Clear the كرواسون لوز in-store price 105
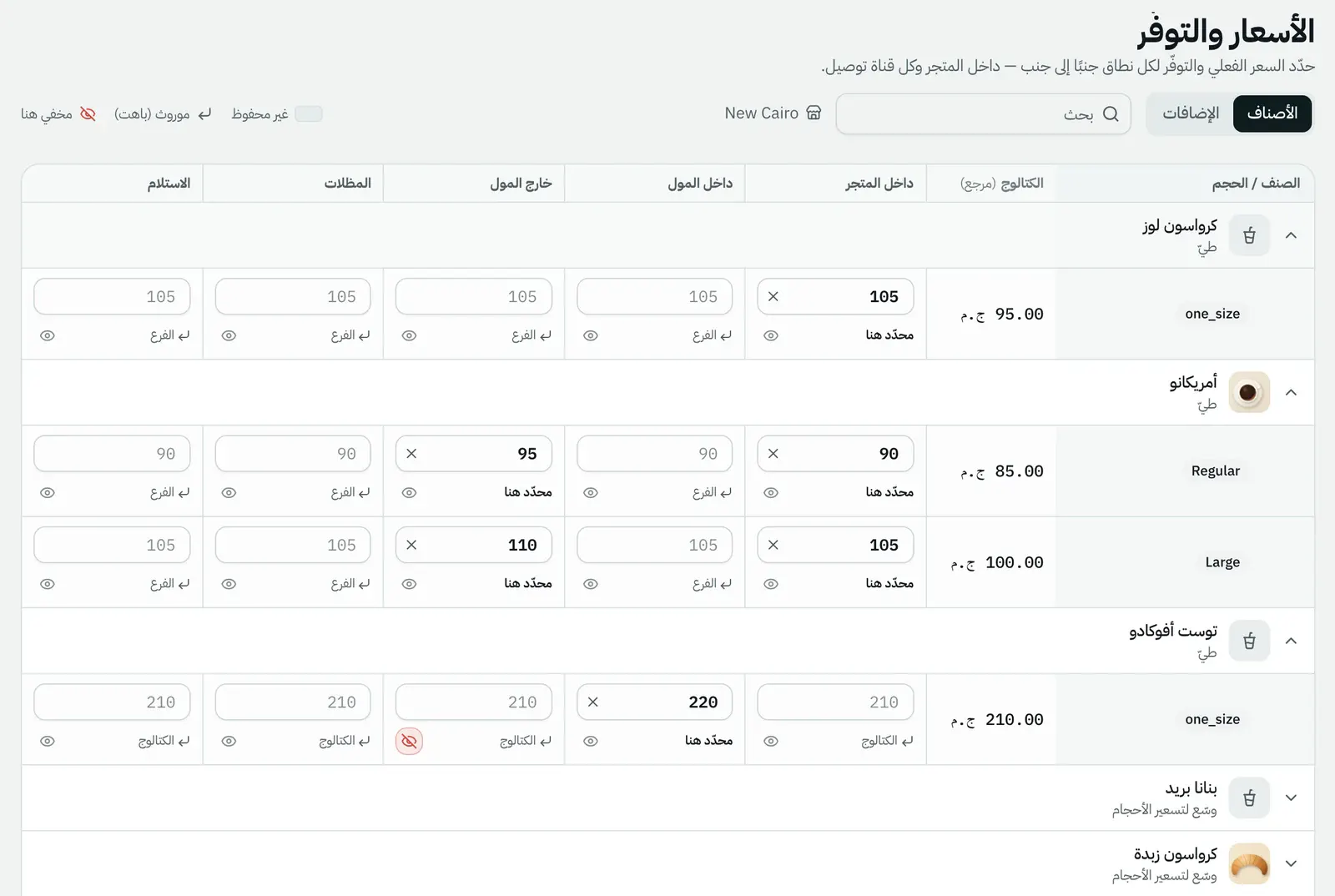 (x=773, y=296)
